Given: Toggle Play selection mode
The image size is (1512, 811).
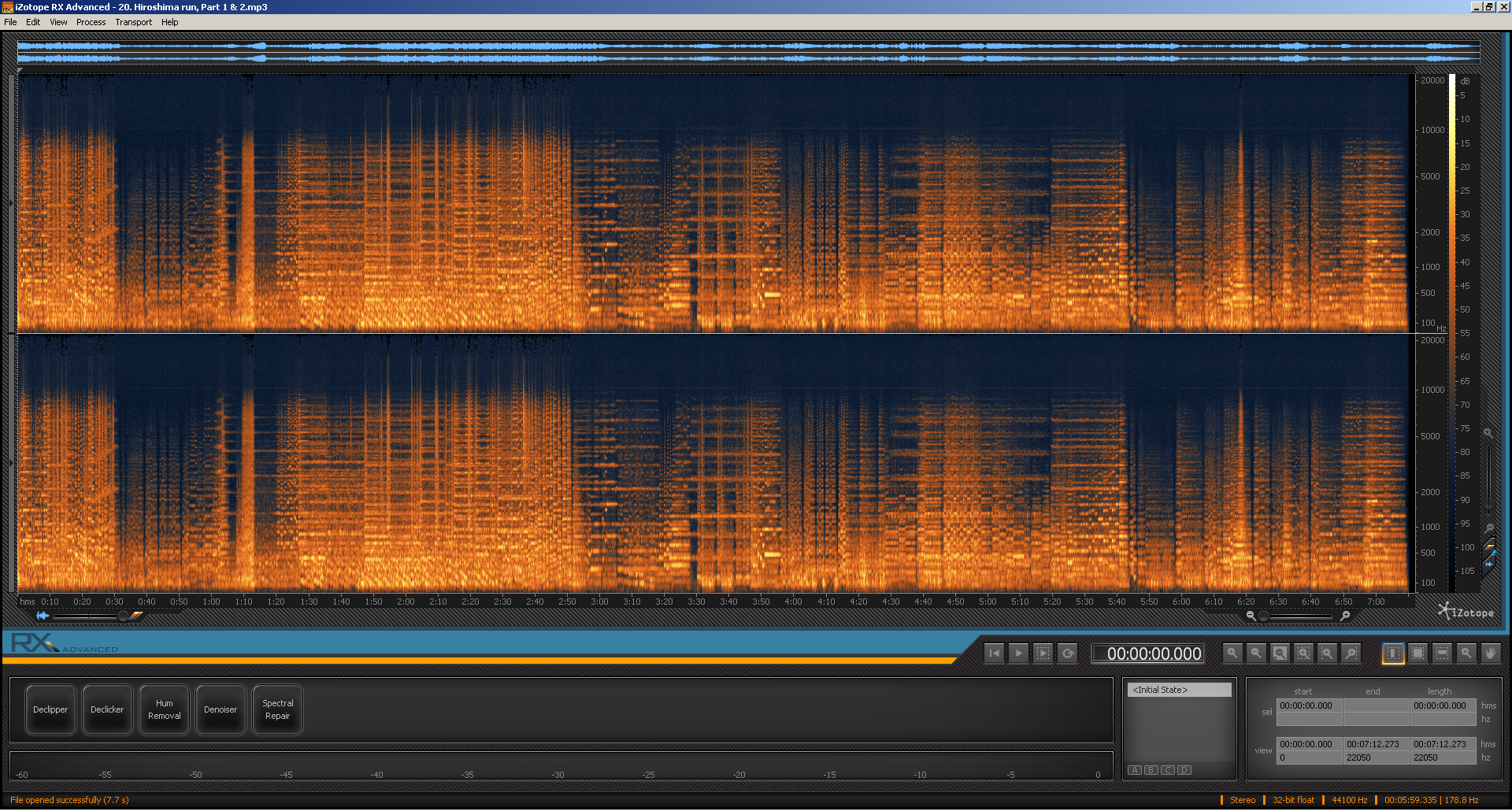Looking at the screenshot, I should (1043, 653).
